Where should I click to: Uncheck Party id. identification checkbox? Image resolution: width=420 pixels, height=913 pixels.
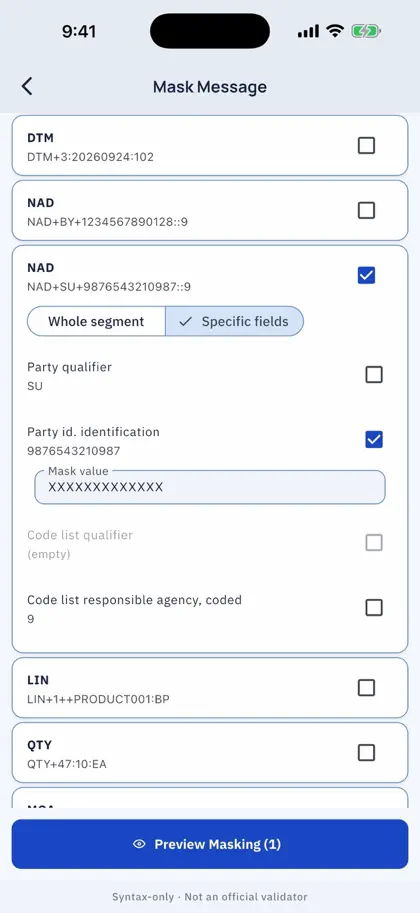click(x=374, y=440)
